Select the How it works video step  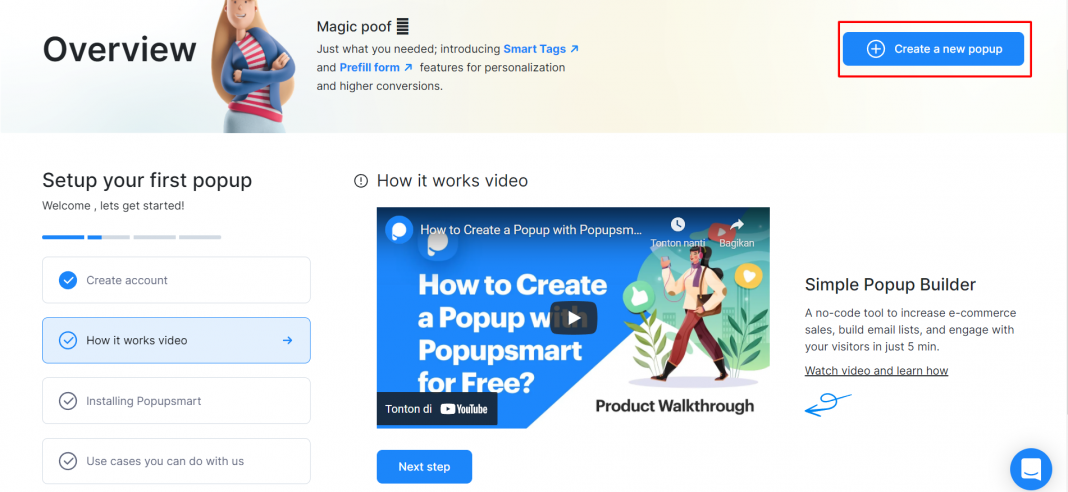point(176,340)
